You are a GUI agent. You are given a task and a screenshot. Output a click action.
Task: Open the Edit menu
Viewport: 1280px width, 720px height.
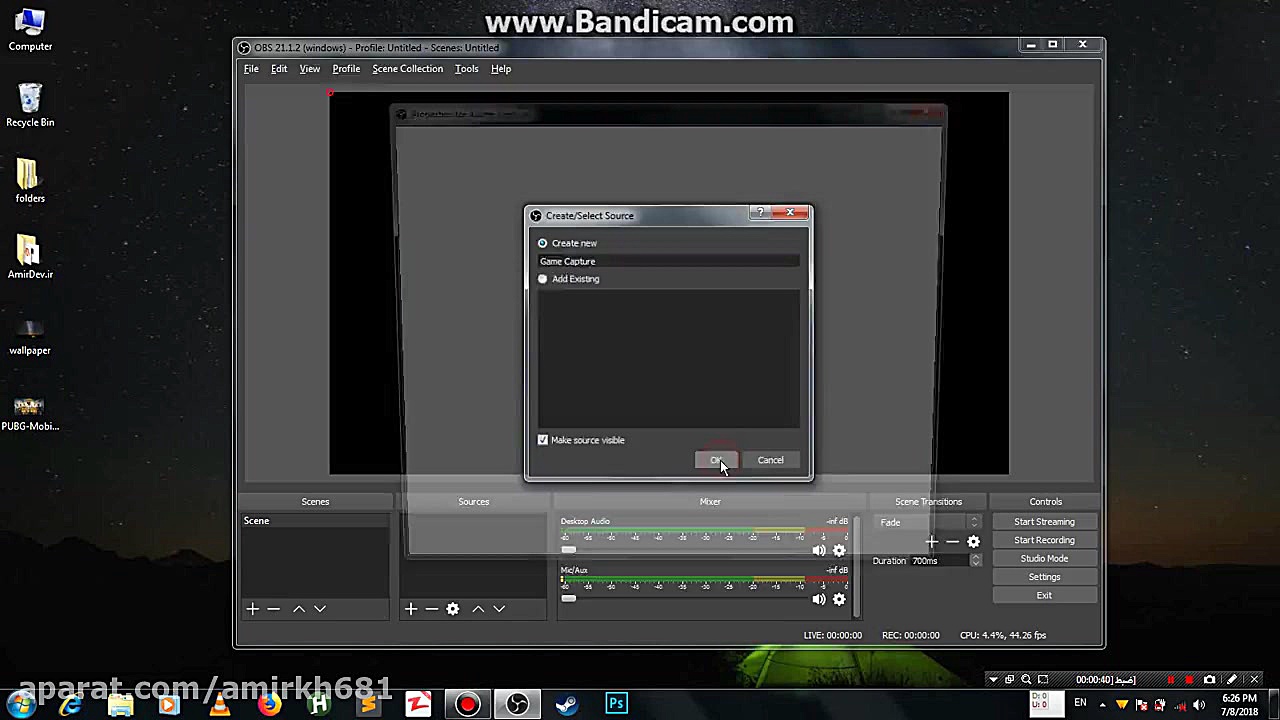pos(279,69)
